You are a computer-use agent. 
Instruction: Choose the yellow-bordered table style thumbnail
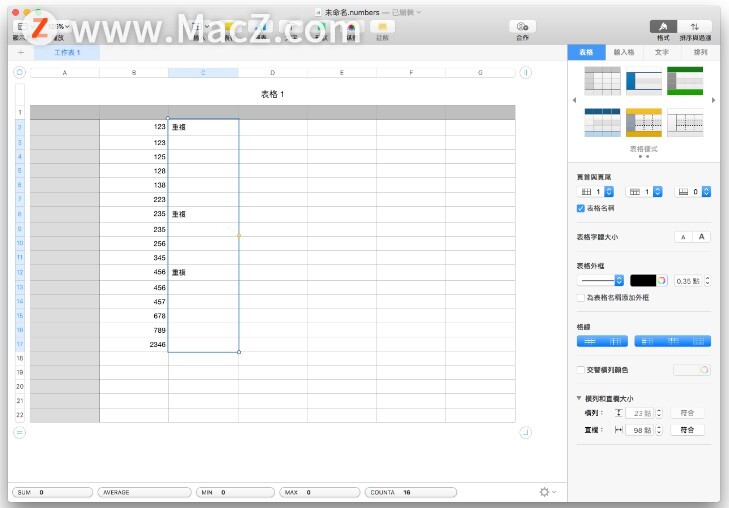(643, 122)
